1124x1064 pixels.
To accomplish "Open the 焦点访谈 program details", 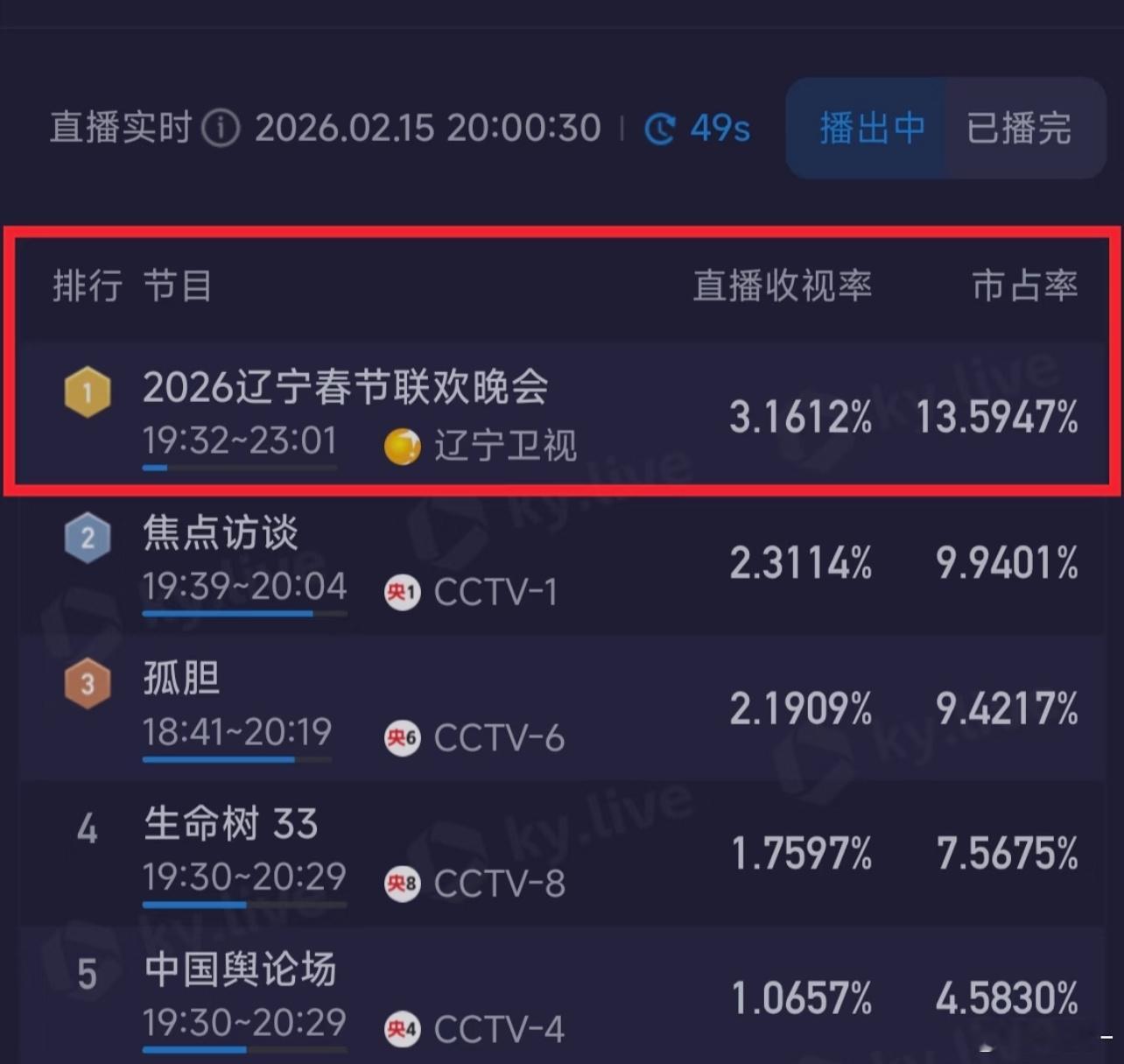I will pyautogui.click(x=219, y=534).
